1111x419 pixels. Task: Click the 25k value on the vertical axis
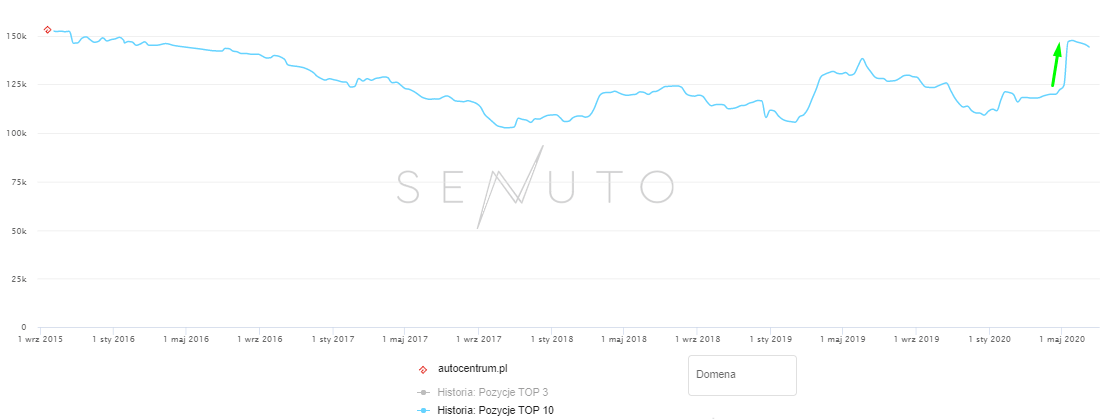click(17, 279)
